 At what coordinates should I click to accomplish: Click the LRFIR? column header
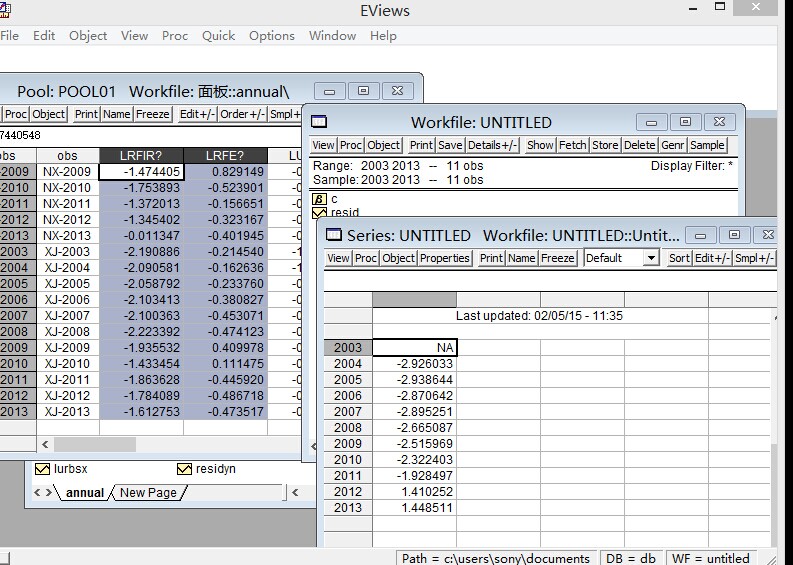coord(141,156)
